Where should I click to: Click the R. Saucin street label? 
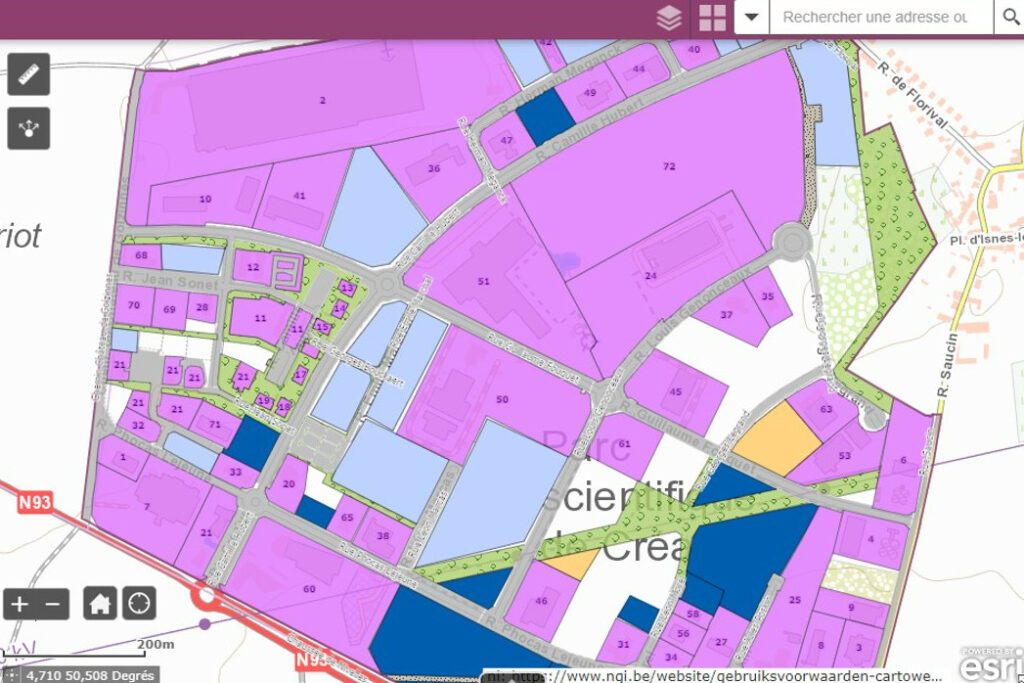948,364
